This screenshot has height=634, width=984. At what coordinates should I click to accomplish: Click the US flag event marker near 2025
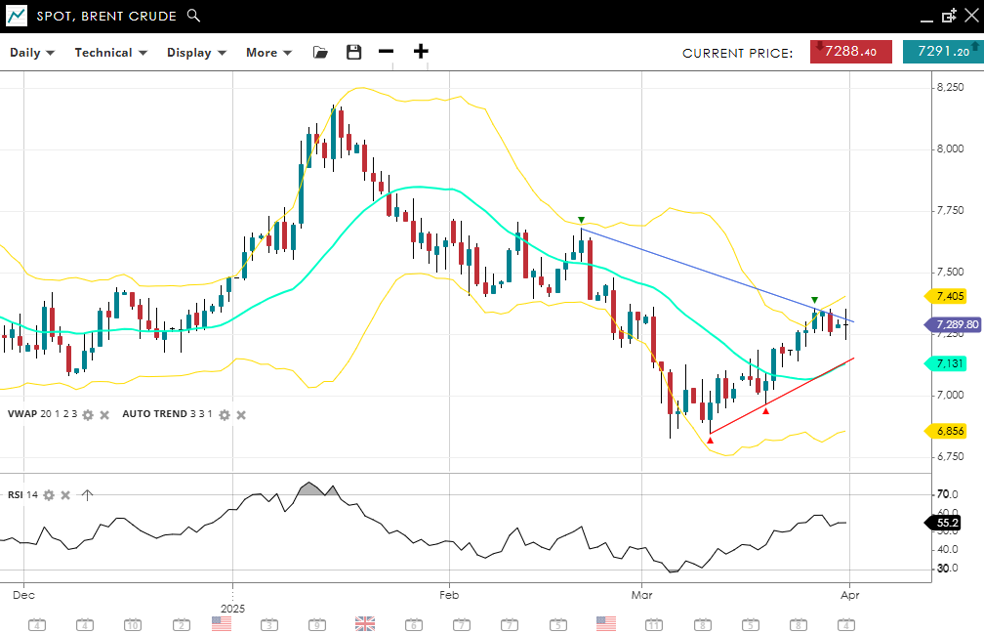[x=222, y=624]
